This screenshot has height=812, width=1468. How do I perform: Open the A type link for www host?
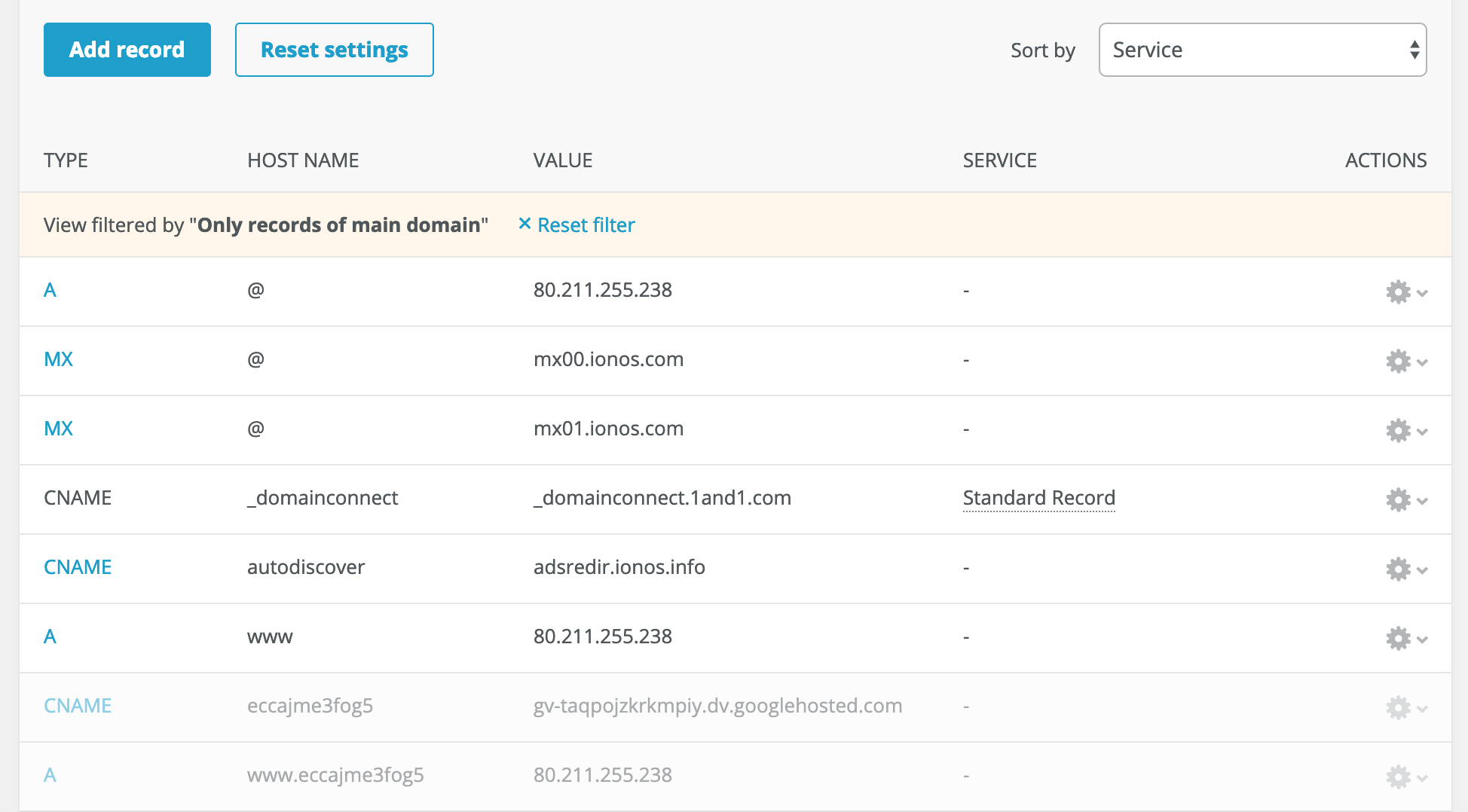pos(50,636)
